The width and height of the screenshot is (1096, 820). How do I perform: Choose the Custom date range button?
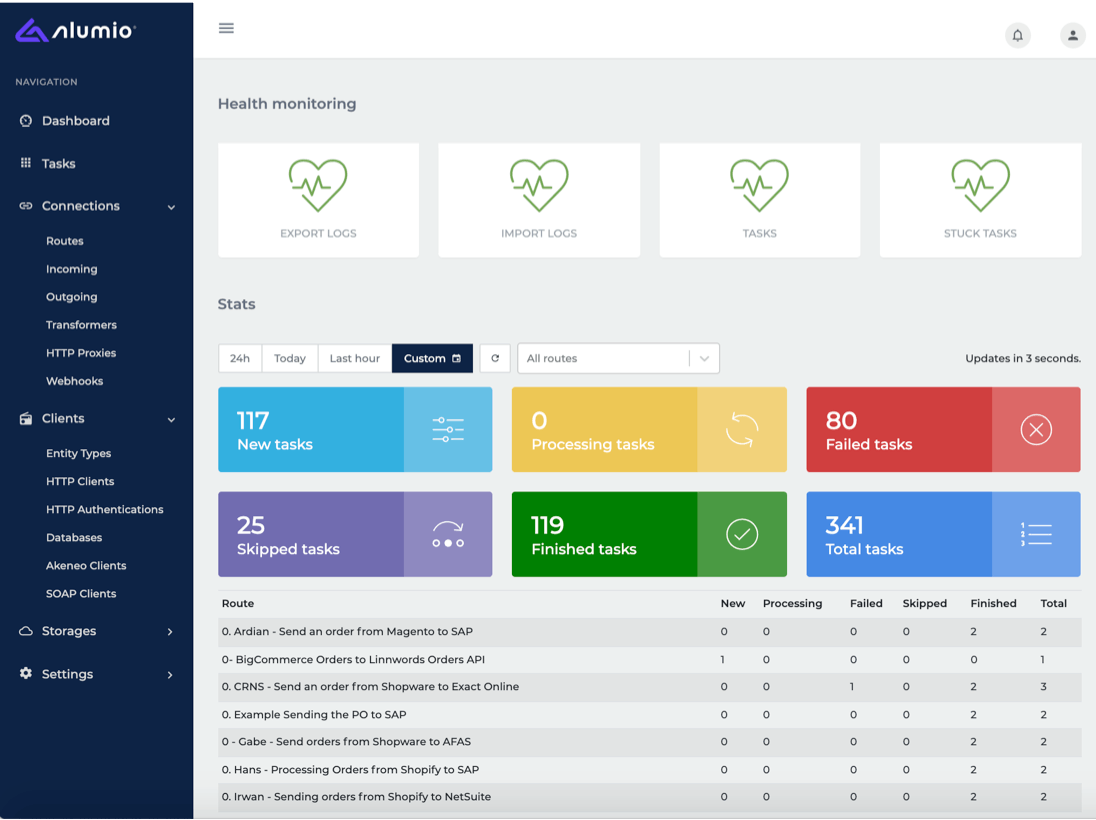click(x=432, y=358)
